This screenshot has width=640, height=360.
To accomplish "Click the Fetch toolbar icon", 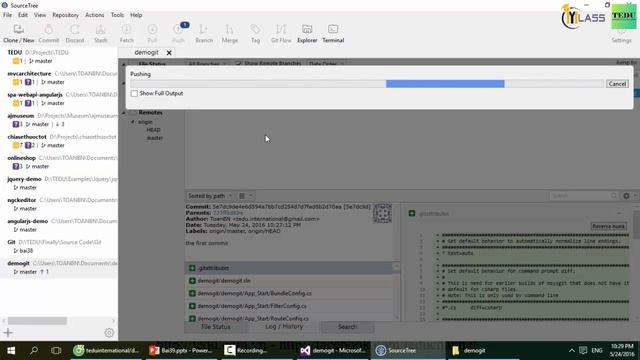I will 127,33.
